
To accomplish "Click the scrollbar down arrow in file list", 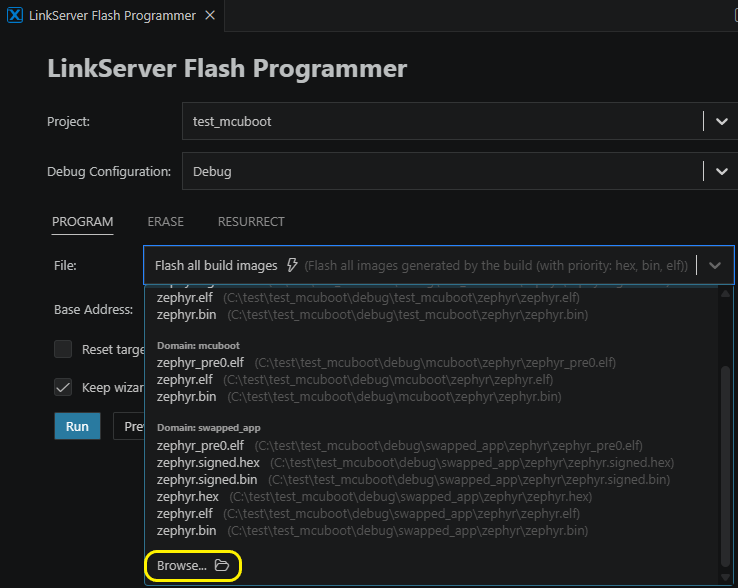I will (725, 578).
